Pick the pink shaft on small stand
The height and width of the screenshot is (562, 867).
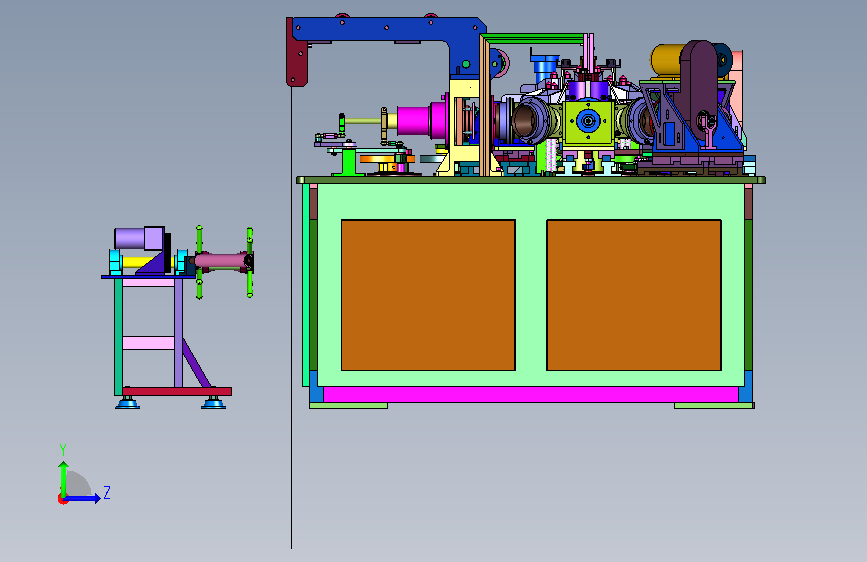tap(221, 261)
